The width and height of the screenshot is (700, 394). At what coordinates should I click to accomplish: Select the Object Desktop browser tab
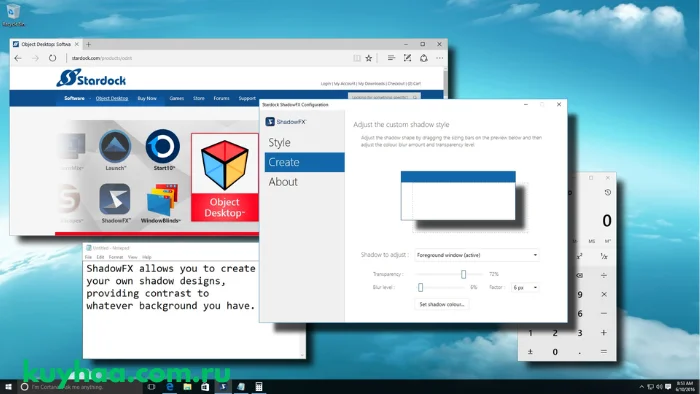pyautogui.click(x=46, y=44)
